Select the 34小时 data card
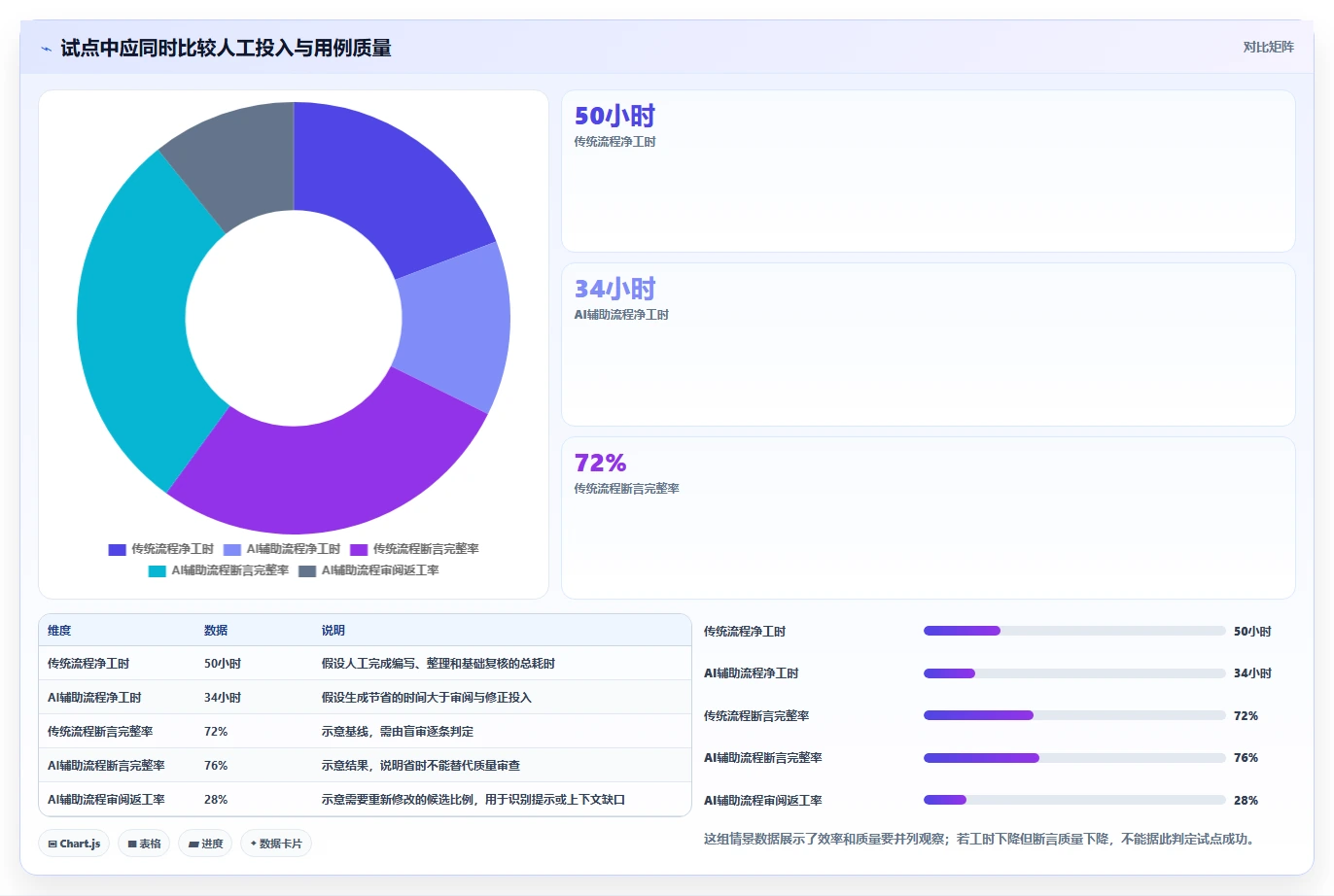 pyautogui.click(x=929, y=345)
